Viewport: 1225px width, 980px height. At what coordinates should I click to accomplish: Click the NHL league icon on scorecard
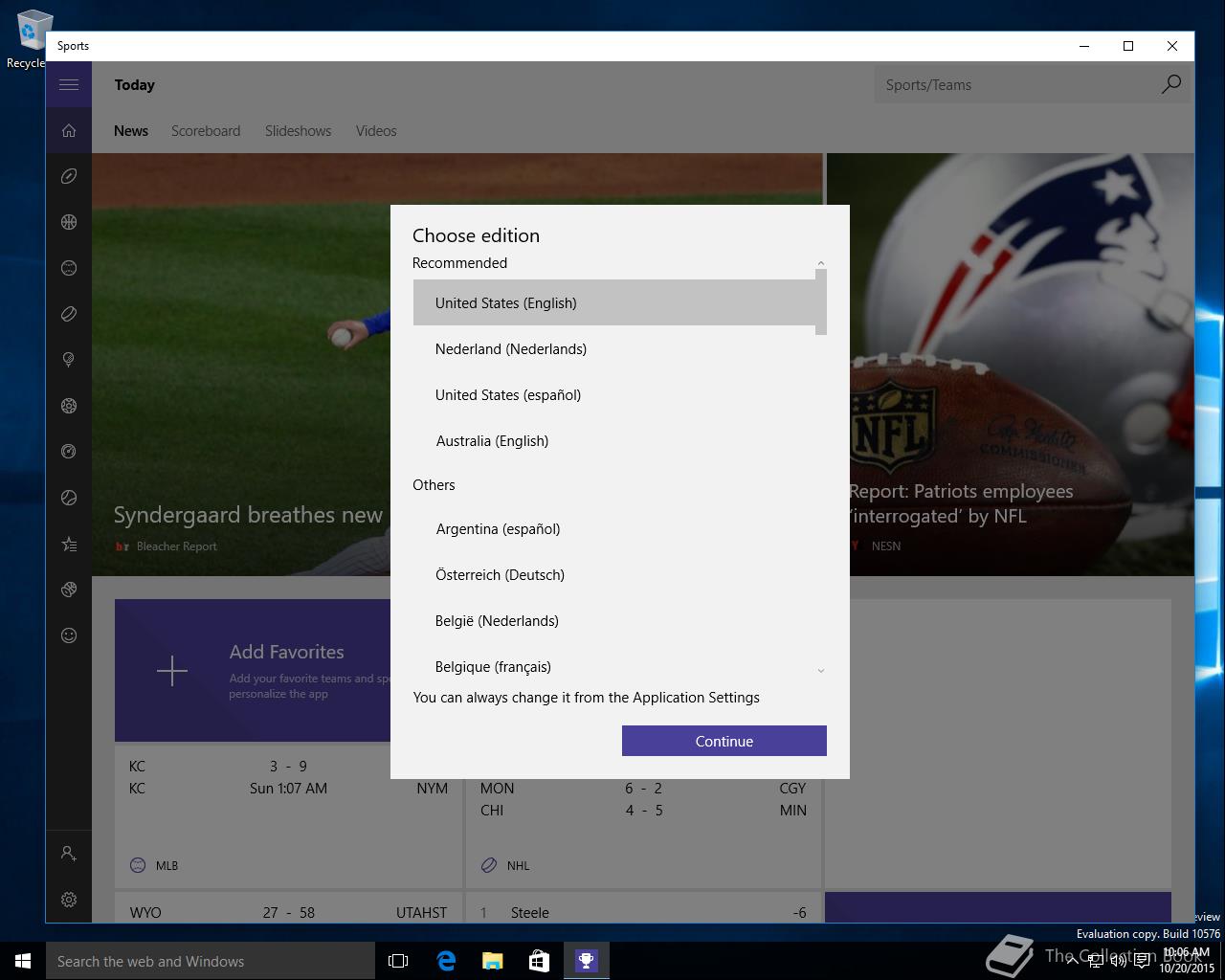pos(489,865)
